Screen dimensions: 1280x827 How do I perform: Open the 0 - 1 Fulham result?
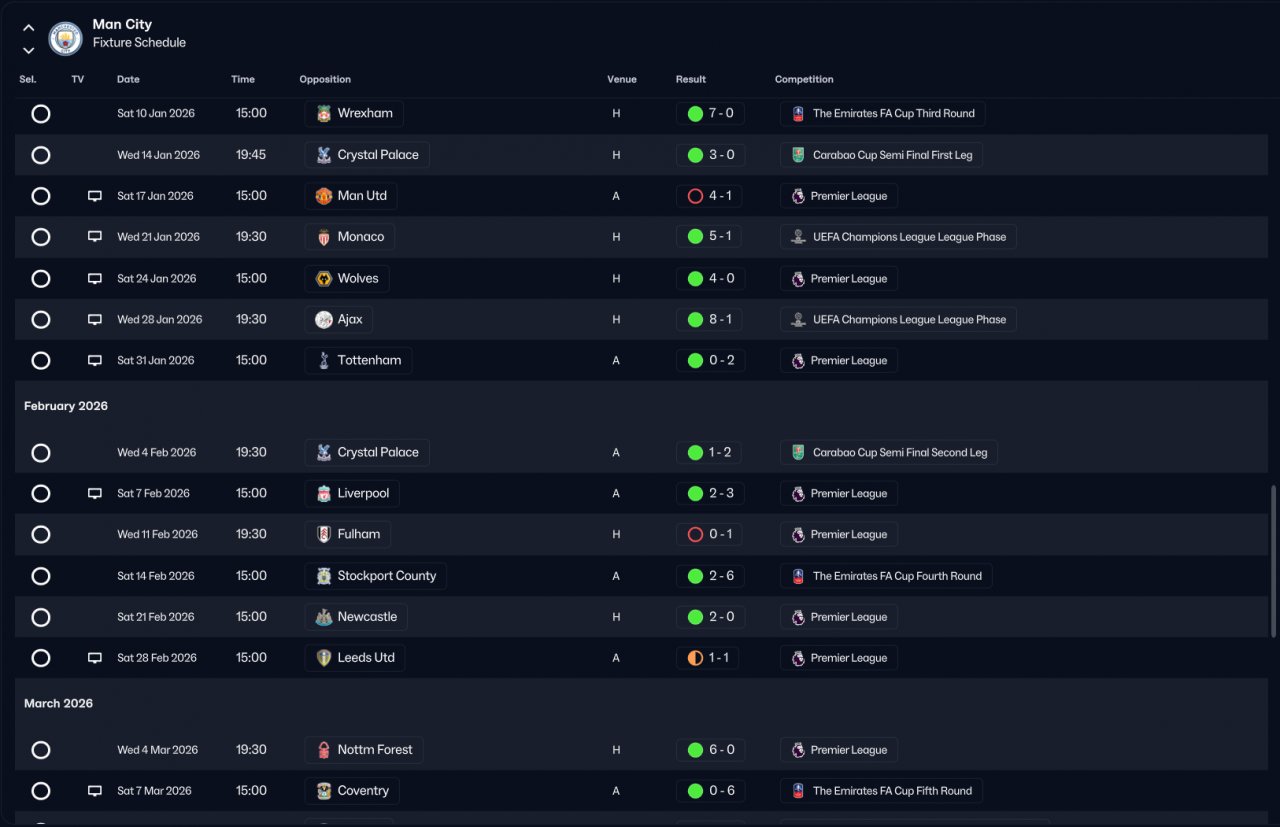point(708,535)
